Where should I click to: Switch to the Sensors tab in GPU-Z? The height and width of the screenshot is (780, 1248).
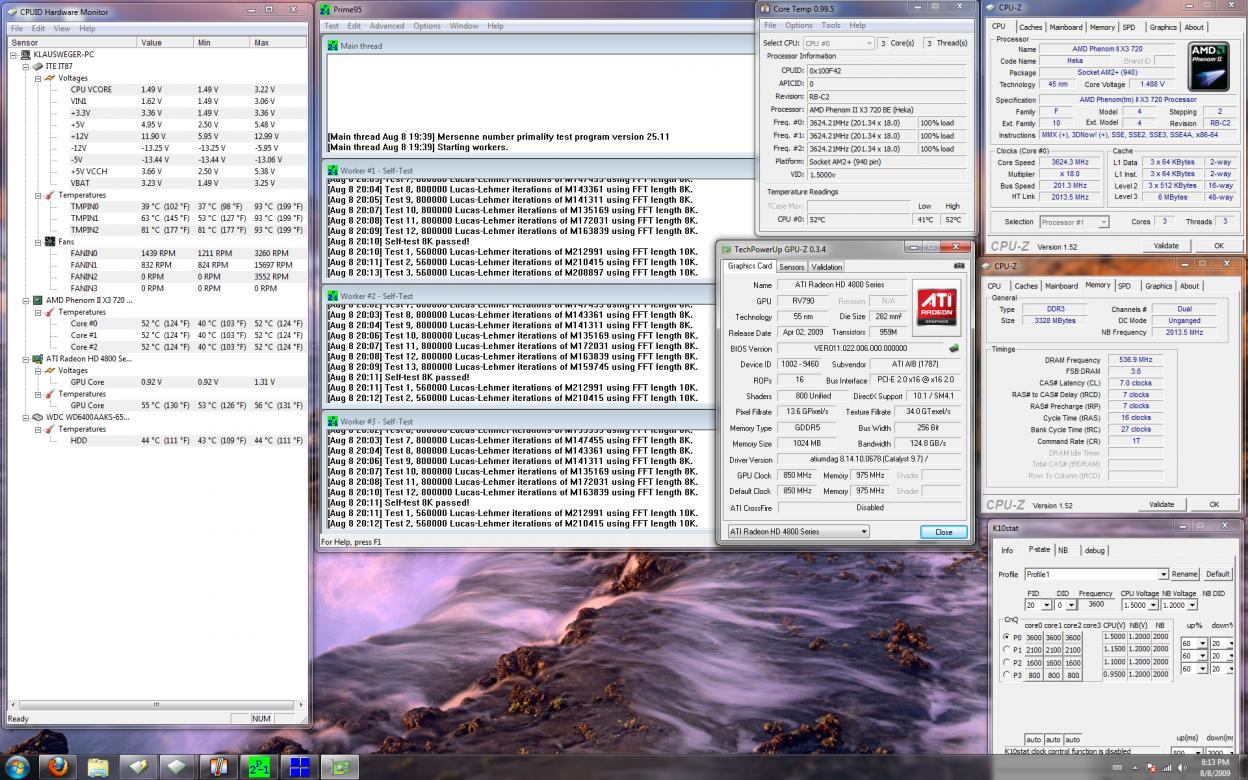[791, 267]
